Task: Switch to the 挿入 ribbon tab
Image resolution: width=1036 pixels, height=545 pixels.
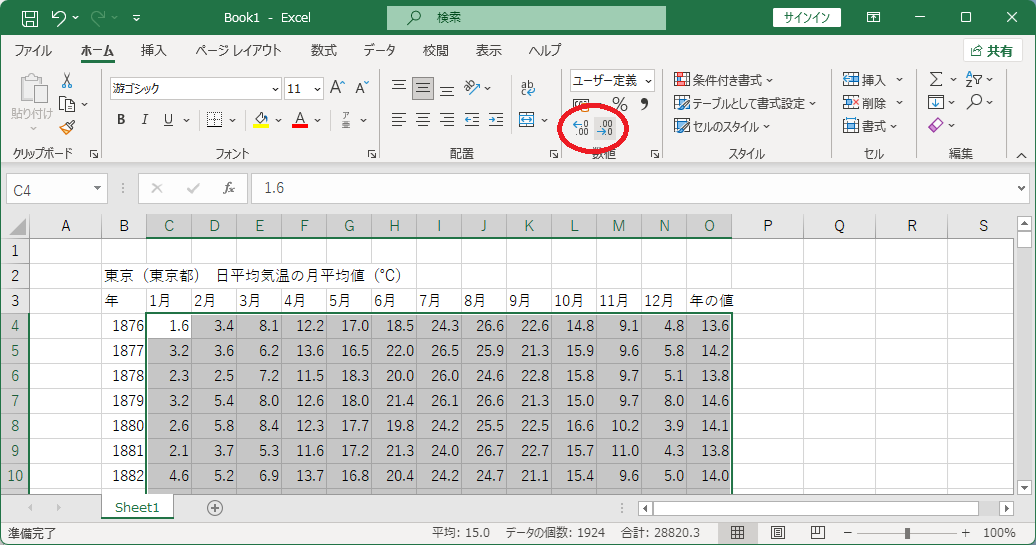Action: (153, 50)
